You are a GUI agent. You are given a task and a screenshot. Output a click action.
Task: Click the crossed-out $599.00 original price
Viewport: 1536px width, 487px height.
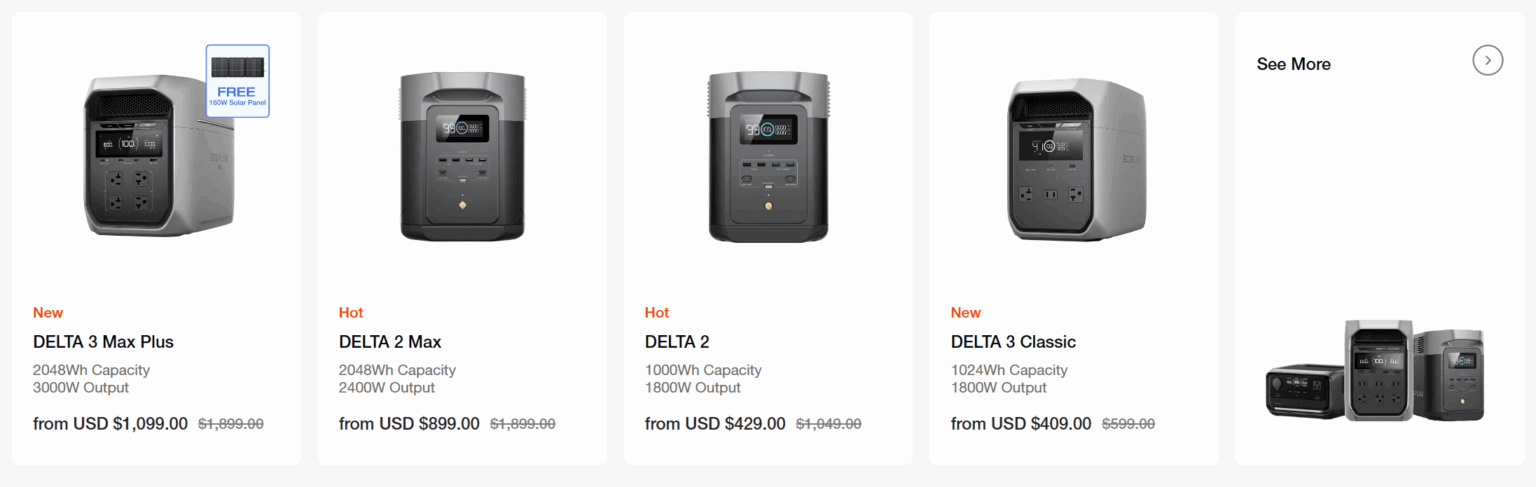tap(1128, 424)
